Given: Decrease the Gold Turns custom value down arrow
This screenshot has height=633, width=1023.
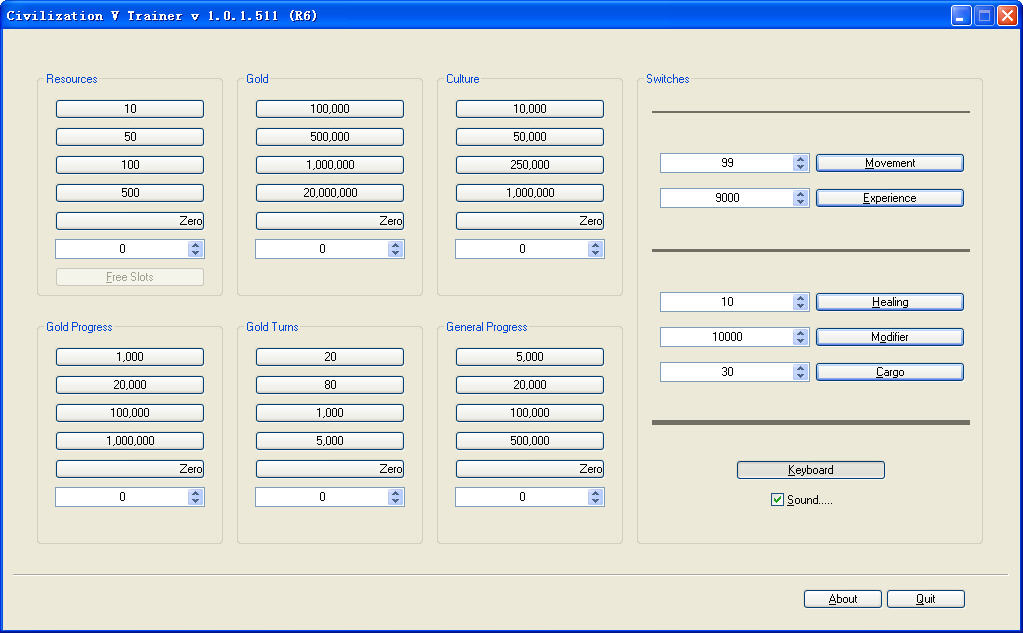Looking at the screenshot, I should tap(395, 502).
